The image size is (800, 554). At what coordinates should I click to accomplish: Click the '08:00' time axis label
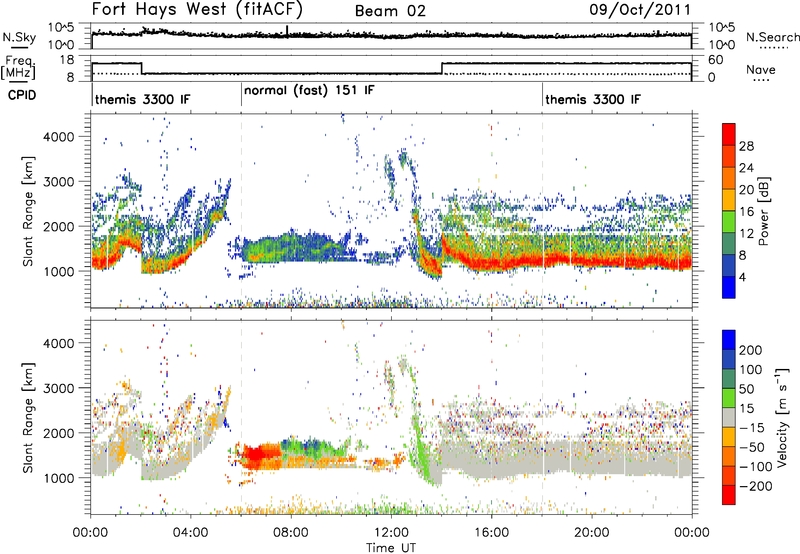[x=291, y=533]
